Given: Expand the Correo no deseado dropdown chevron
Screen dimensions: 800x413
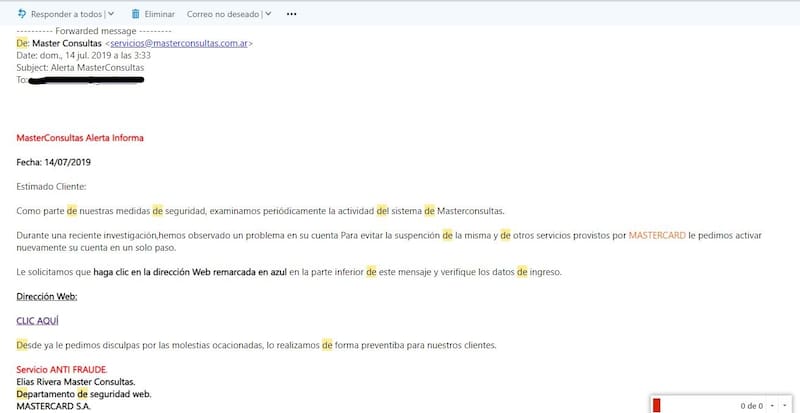Looking at the screenshot, I should (268, 14).
